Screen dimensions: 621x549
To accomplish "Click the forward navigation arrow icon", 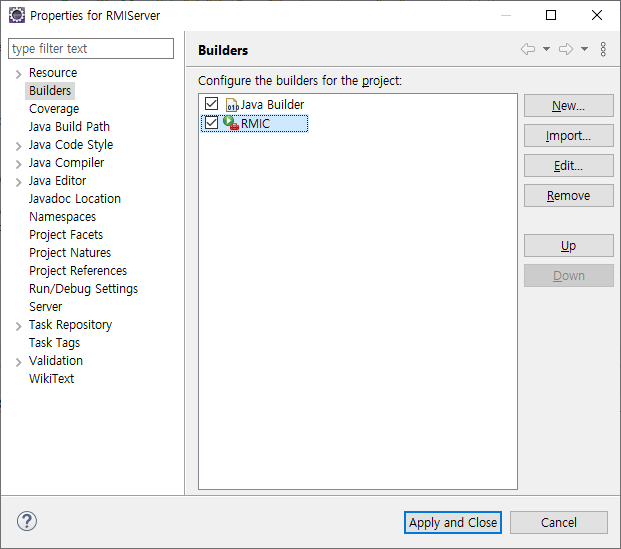I will coord(566,49).
